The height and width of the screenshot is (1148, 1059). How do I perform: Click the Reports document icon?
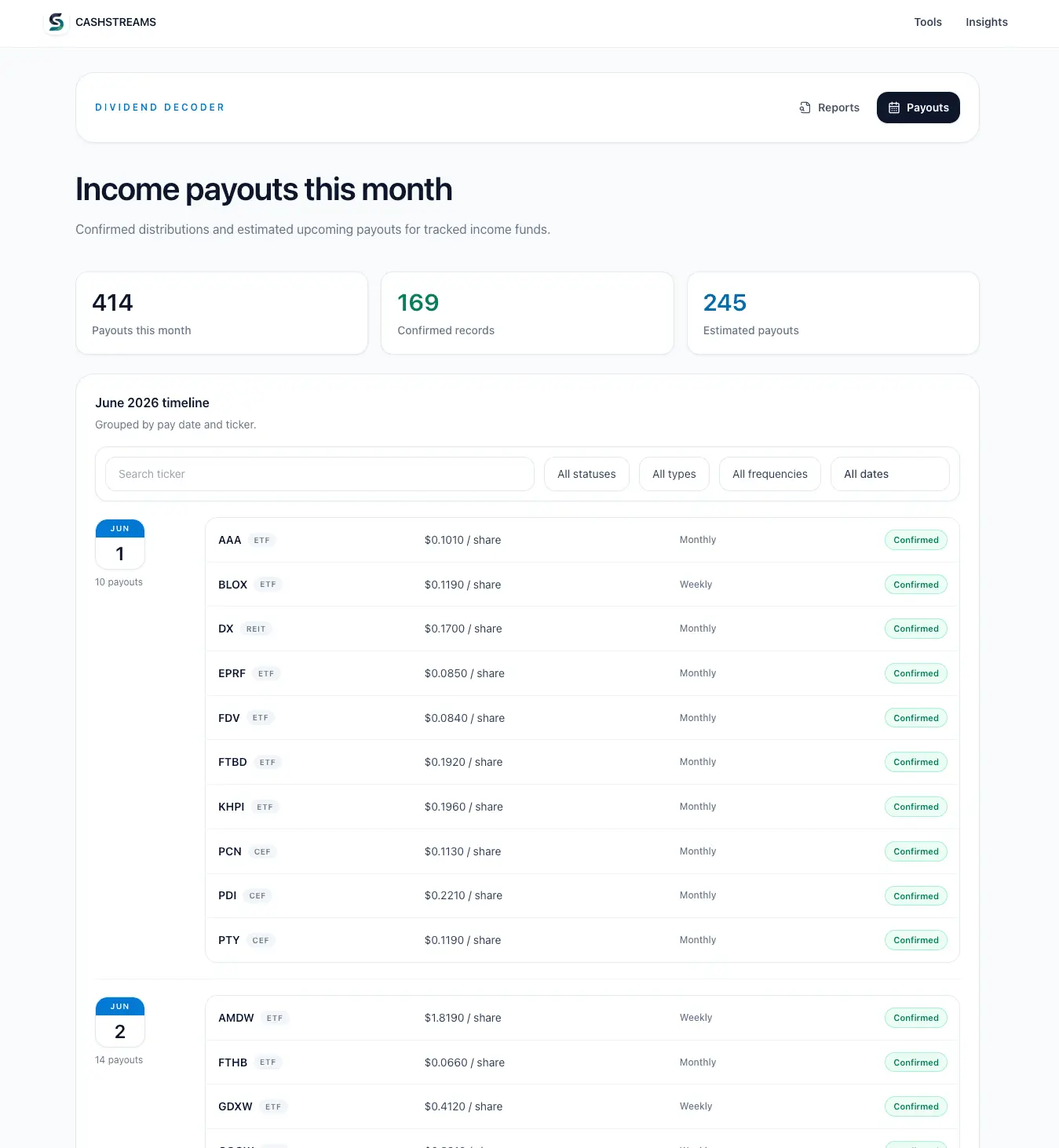click(x=805, y=108)
